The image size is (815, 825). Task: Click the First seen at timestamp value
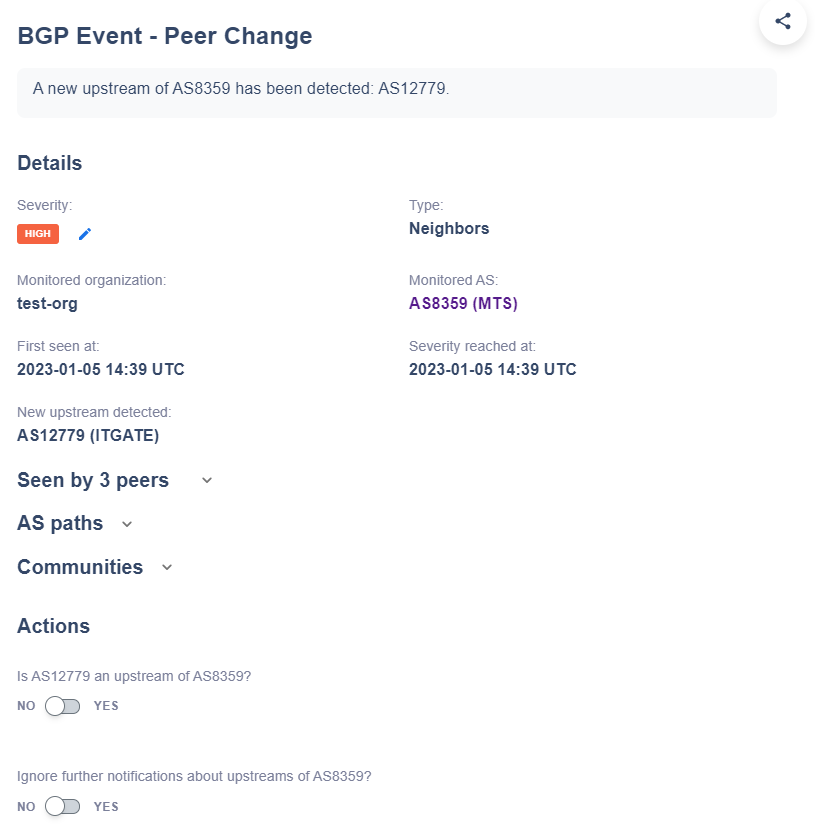point(100,369)
